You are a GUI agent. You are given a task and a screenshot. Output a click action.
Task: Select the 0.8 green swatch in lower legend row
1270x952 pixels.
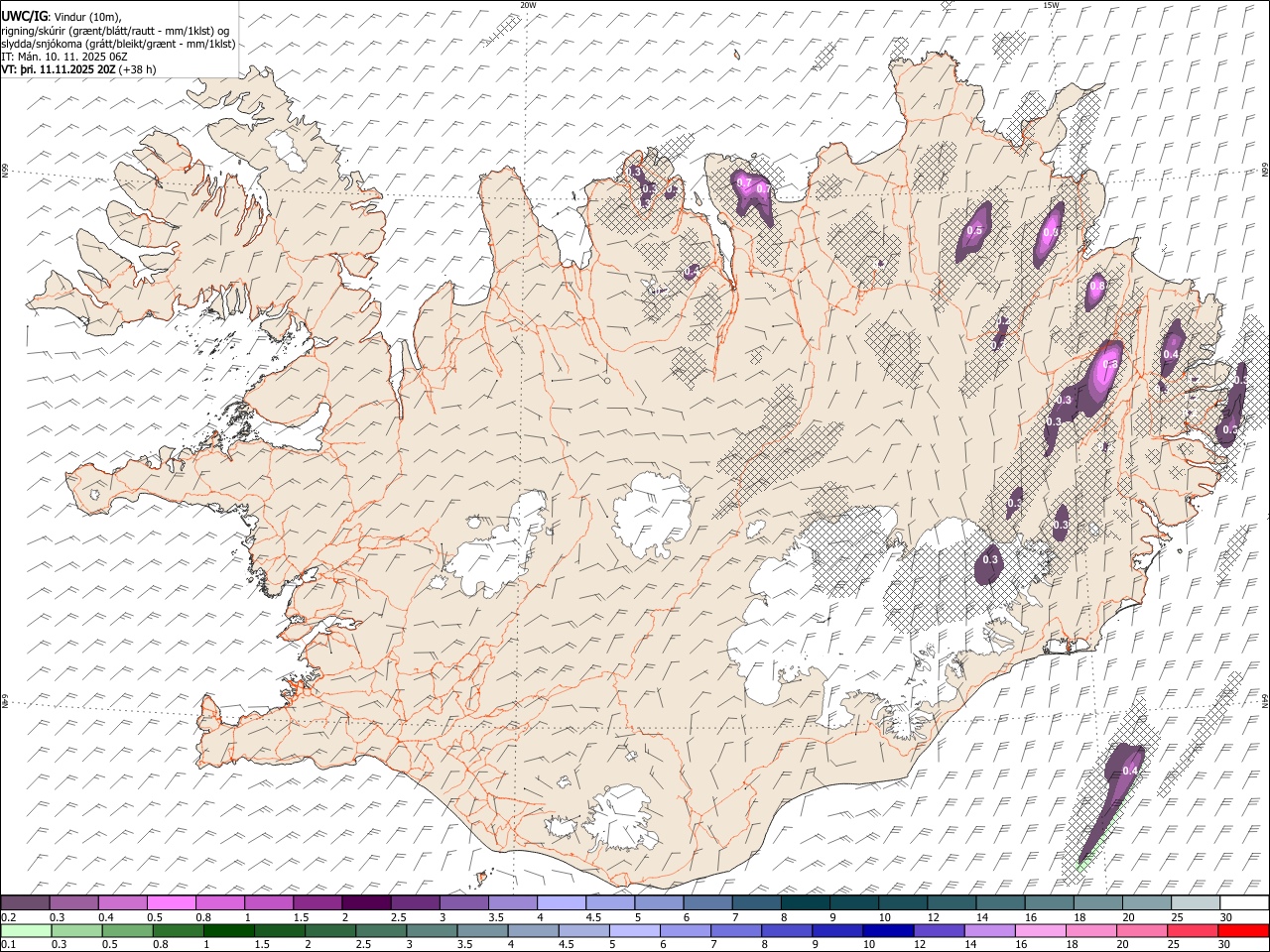coord(178,930)
